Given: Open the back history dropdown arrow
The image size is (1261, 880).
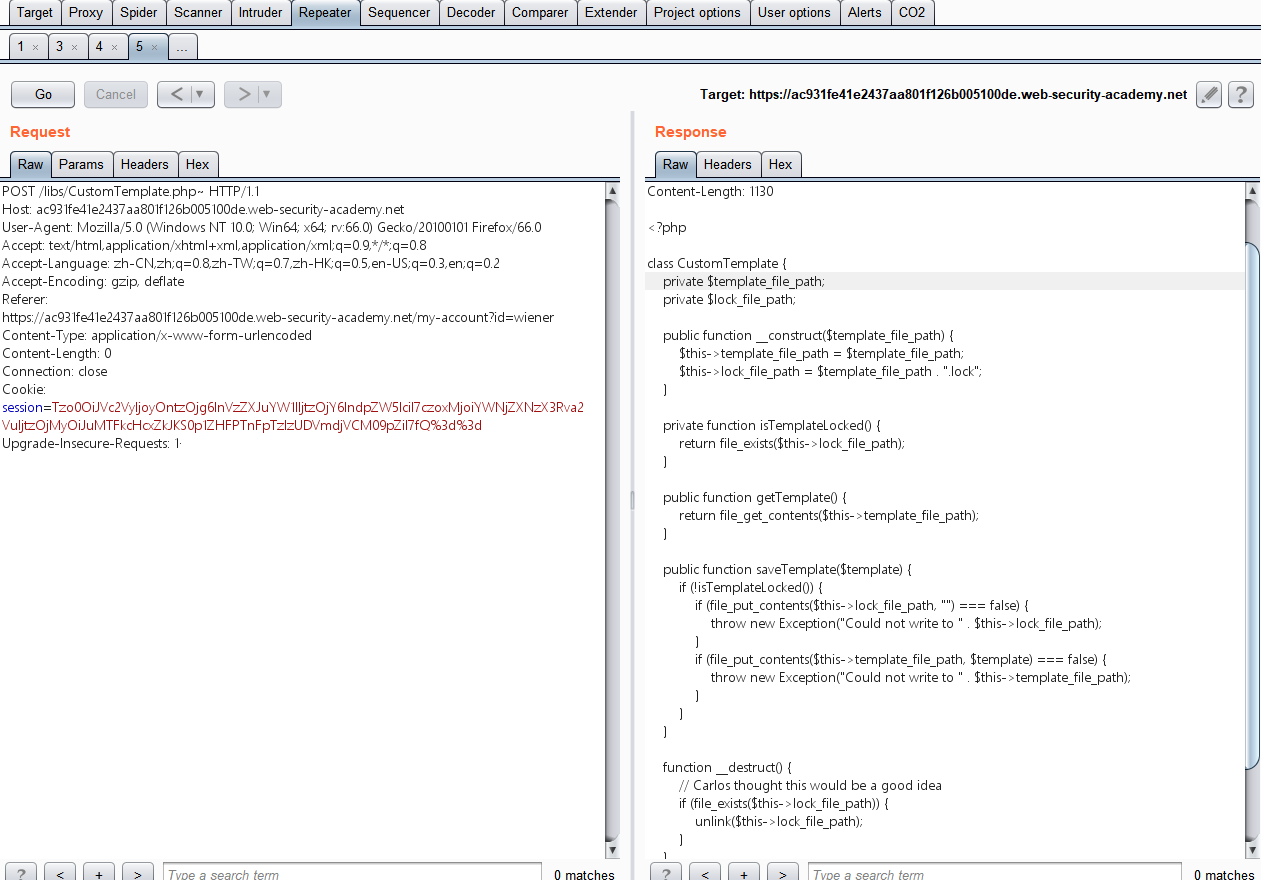Looking at the screenshot, I should 203,94.
